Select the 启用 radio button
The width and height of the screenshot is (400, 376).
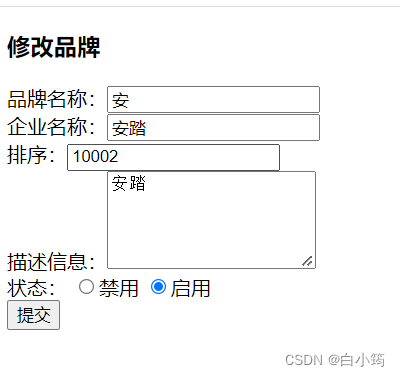158,287
